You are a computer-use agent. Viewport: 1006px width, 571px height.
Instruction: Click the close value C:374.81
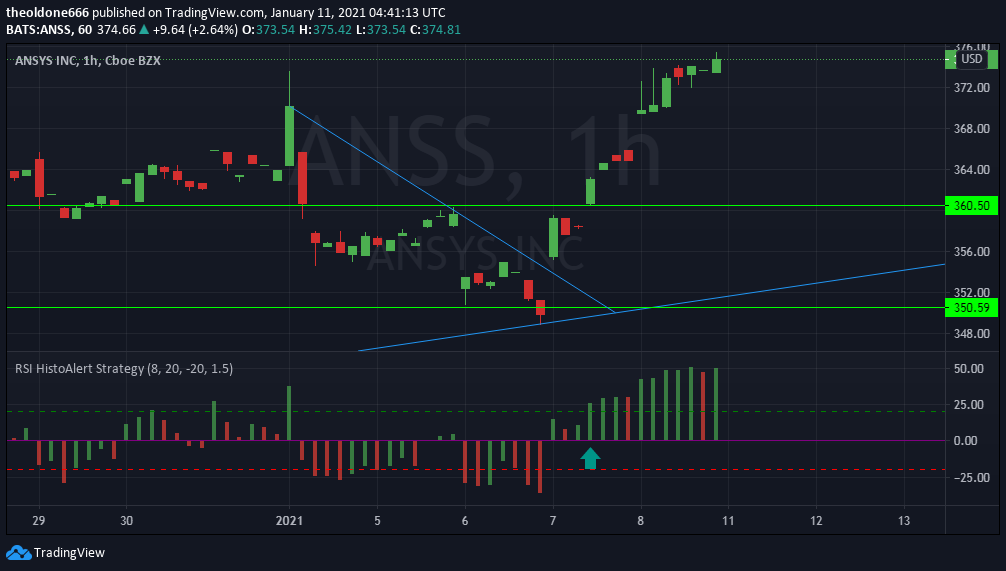click(x=436, y=30)
